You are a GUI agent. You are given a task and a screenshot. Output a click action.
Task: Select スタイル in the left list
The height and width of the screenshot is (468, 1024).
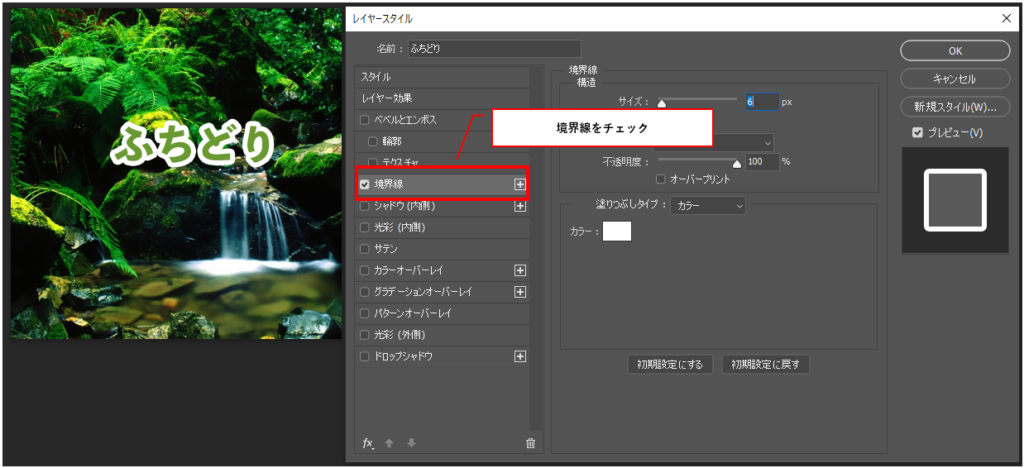(x=440, y=77)
